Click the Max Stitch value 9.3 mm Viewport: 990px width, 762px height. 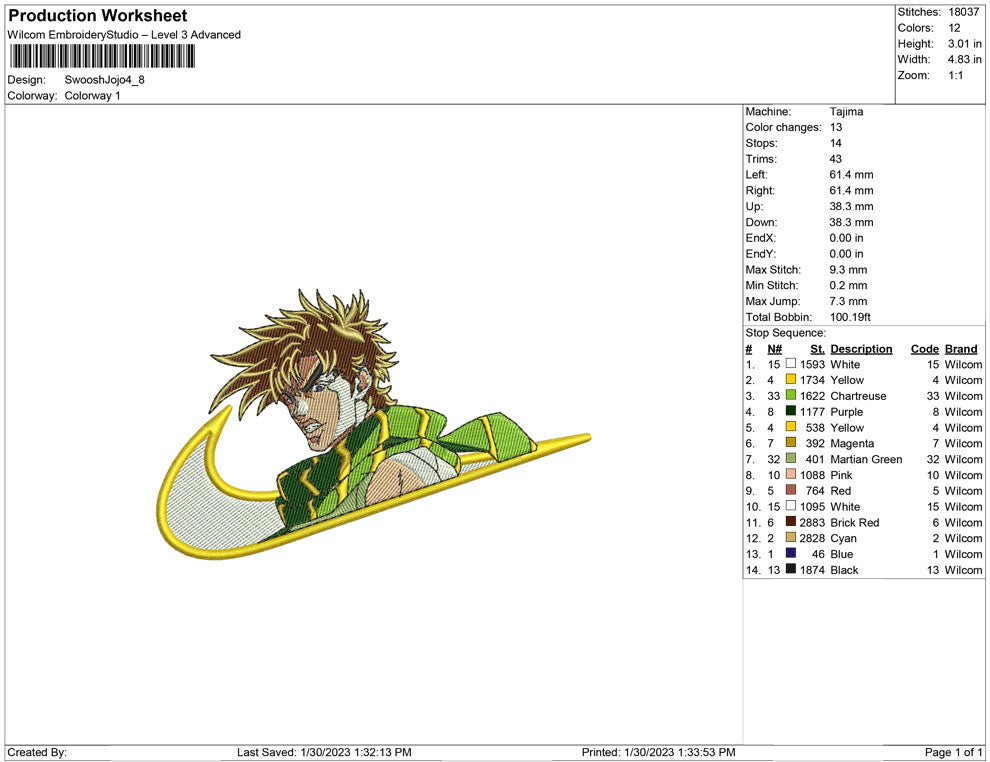tap(848, 270)
